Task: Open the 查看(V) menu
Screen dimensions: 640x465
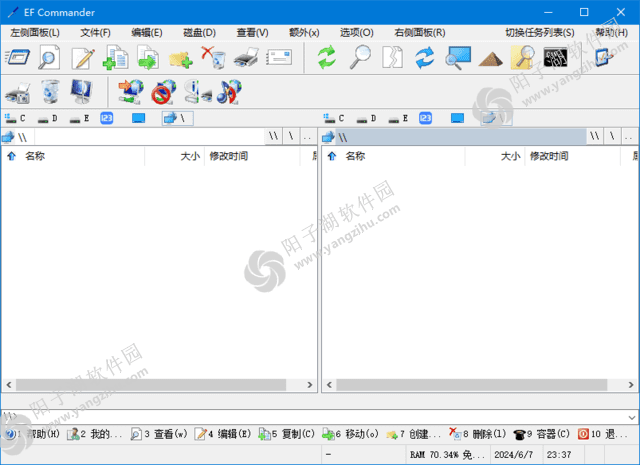Action: pyautogui.click(x=252, y=33)
